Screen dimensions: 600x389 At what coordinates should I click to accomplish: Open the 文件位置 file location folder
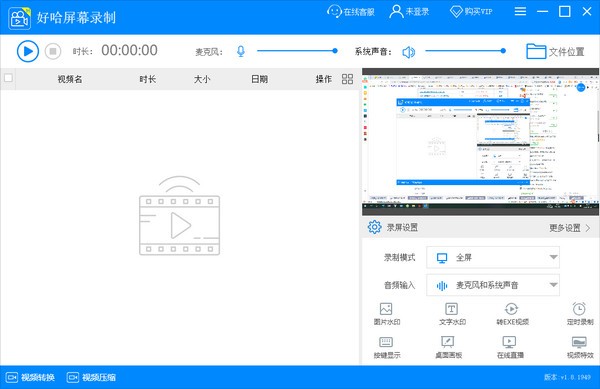click(x=555, y=51)
